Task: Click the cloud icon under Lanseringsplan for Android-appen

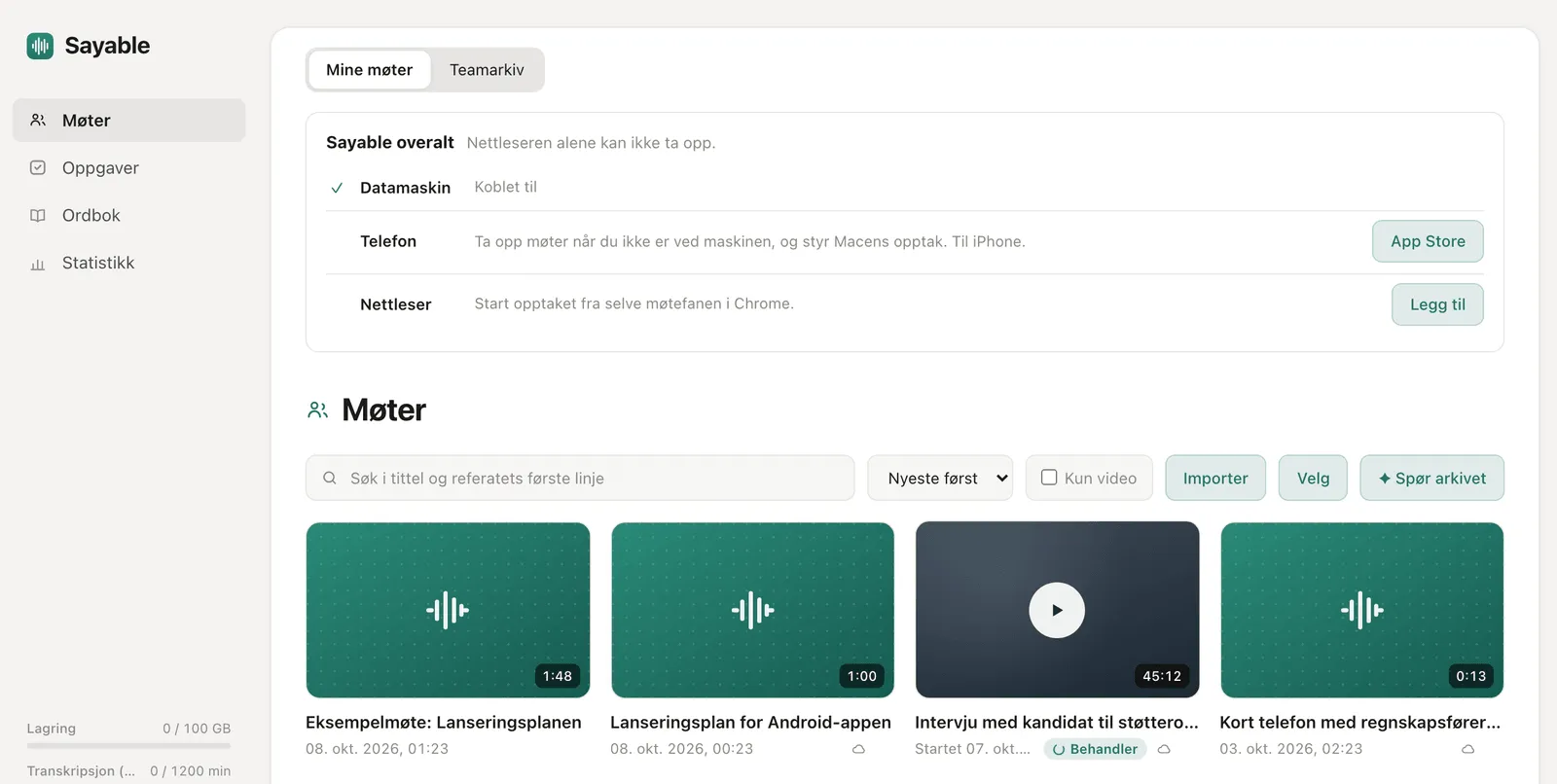Action: click(x=858, y=749)
